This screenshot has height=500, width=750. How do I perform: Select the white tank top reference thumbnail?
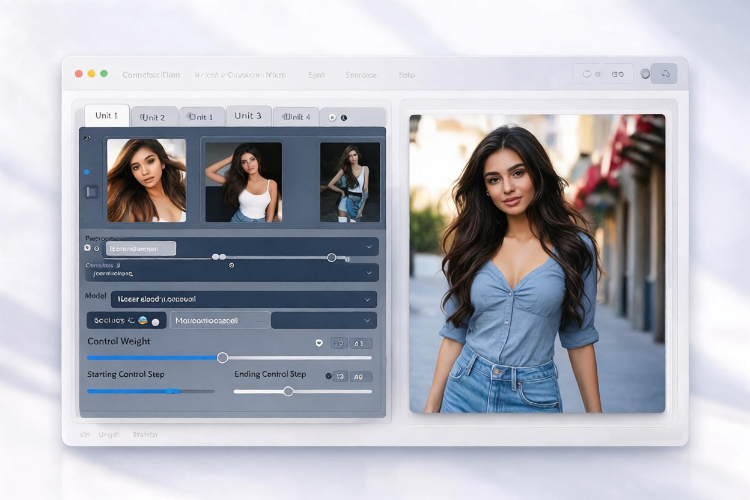pyautogui.click(x=243, y=182)
